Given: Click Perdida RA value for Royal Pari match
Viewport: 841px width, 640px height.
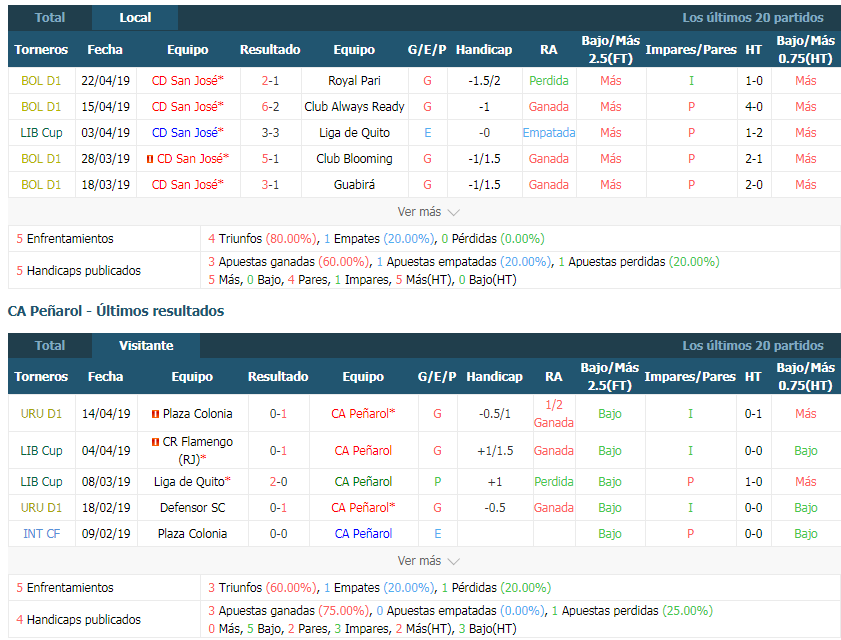Looking at the screenshot, I should (549, 81).
